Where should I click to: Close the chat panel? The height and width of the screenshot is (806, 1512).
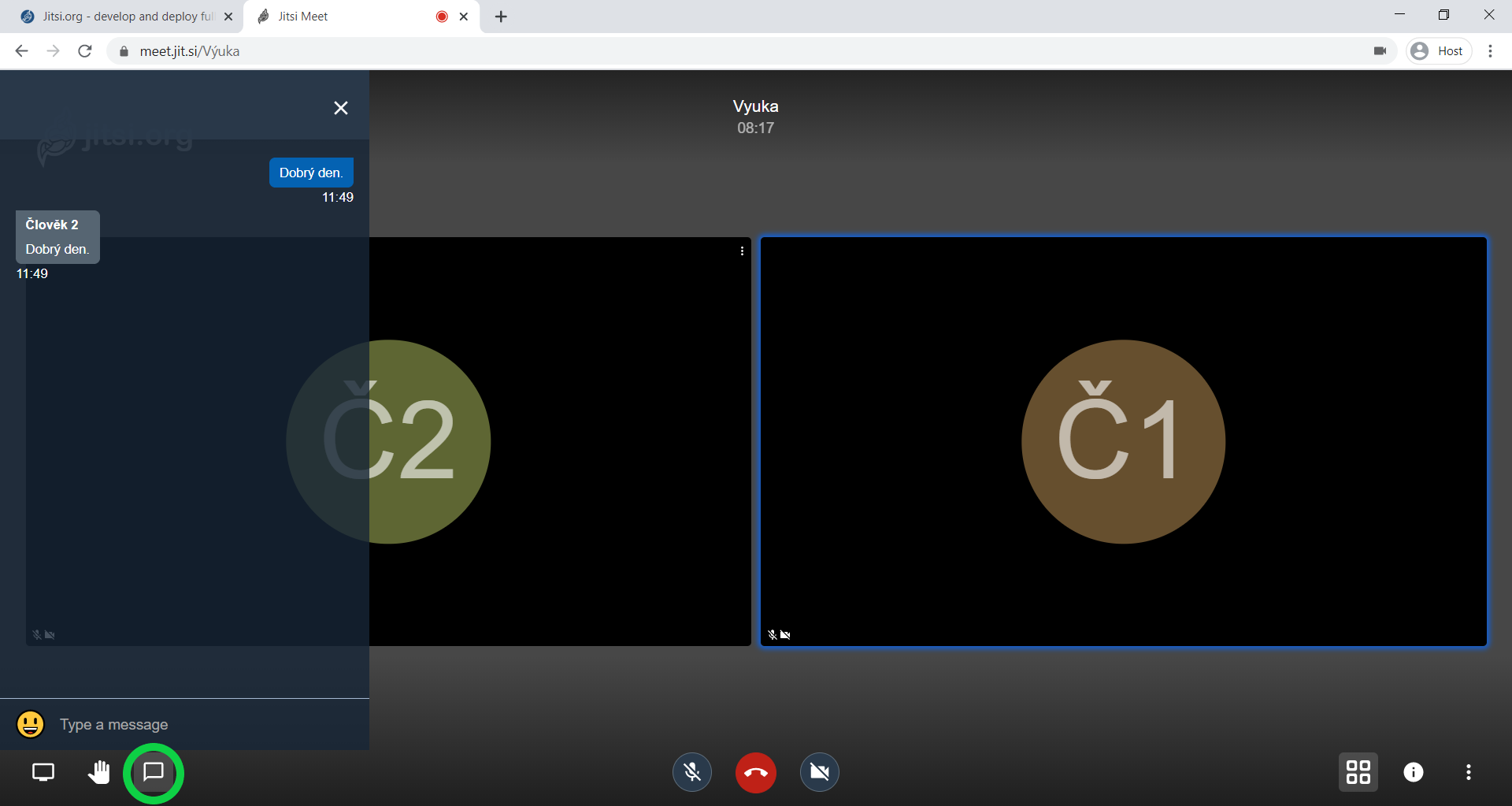pyautogui.click(x=341, y=108)
